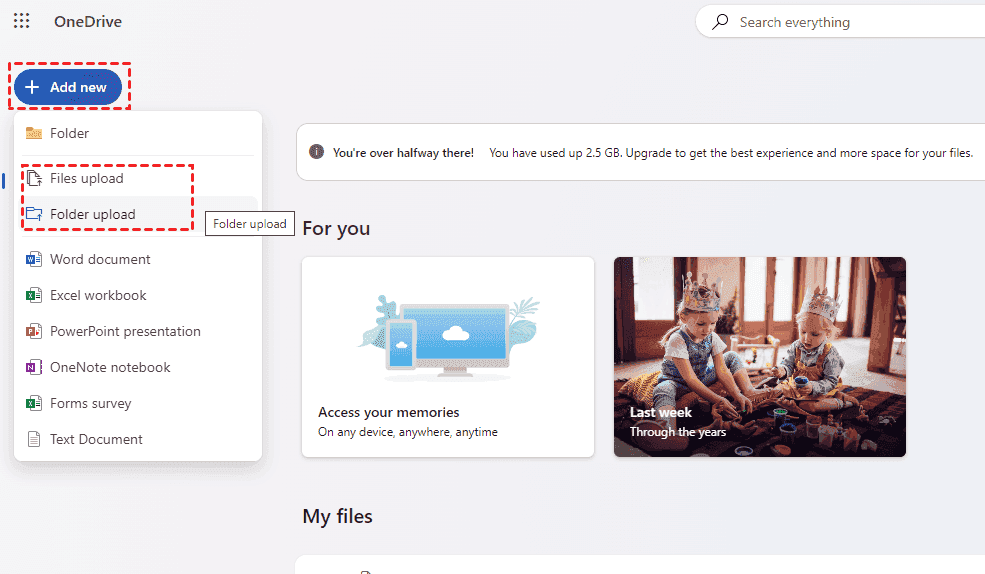Screen dimensions: 985x574
Task: Open the Last week Through the years photo
Action: pyautogui.click(x=759, y=357)
